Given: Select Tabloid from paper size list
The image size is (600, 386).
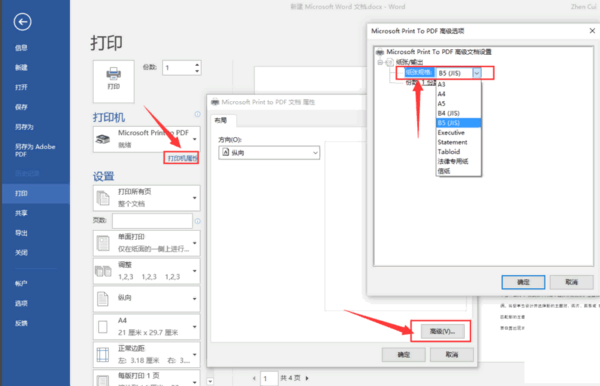Looking at the screenshot, I should click(x=449, y=151).
